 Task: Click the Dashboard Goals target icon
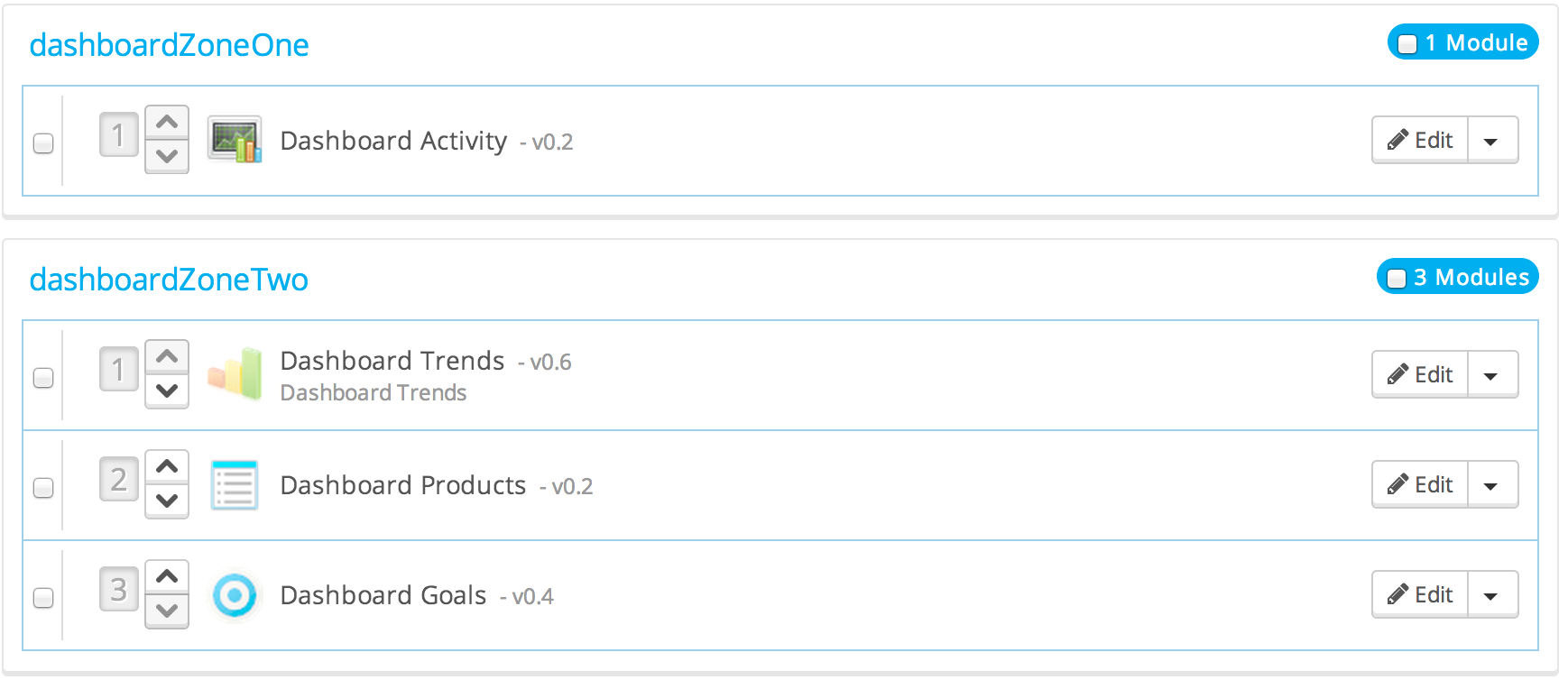coord(235,595)
